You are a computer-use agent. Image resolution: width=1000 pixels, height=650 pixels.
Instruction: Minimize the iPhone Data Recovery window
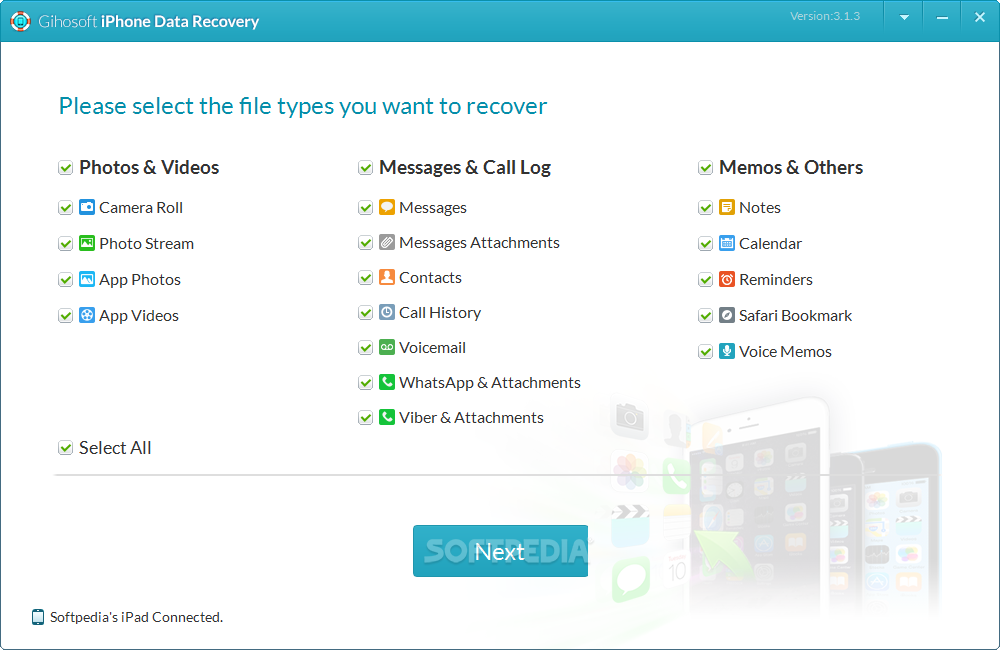click(942, 18)
